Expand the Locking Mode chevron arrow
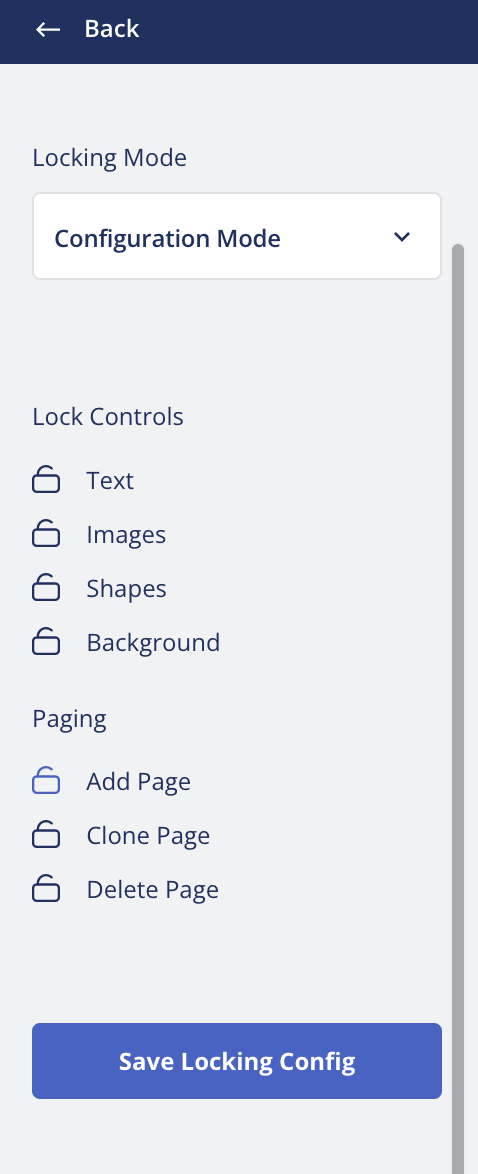Image resolution: width=478 pixels, height=1174 pixels. point(402,237)
